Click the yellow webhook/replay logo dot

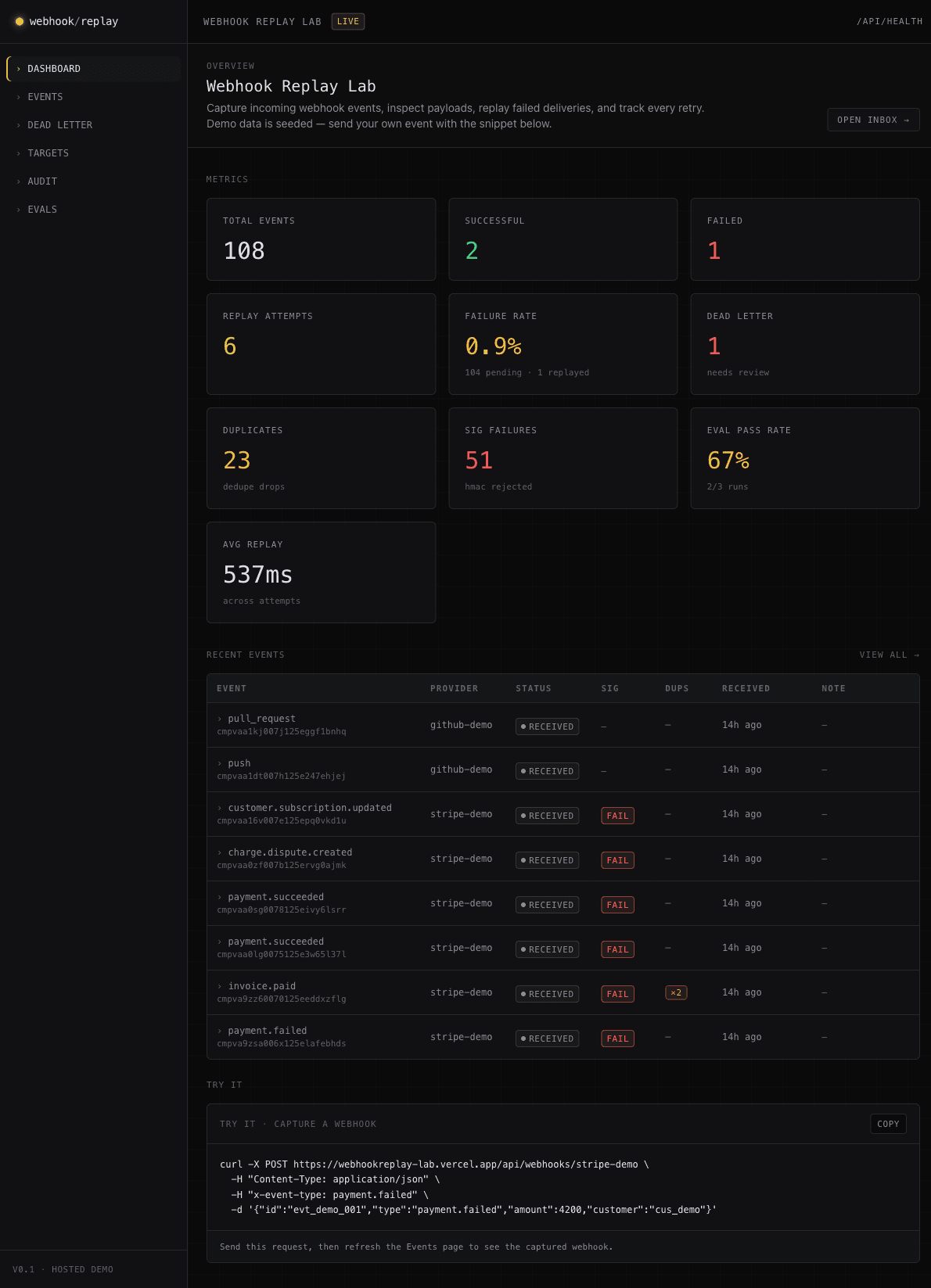pyautogui.click(x=20, y=22)
